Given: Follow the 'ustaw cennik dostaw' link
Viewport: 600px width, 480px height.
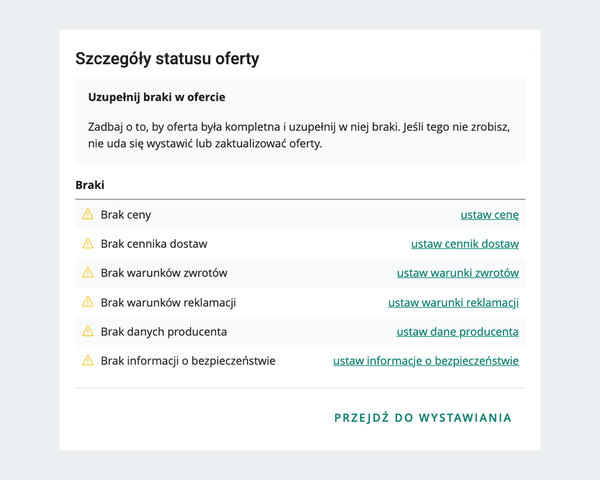Looking at the screenshot, I should pos(464,243).
